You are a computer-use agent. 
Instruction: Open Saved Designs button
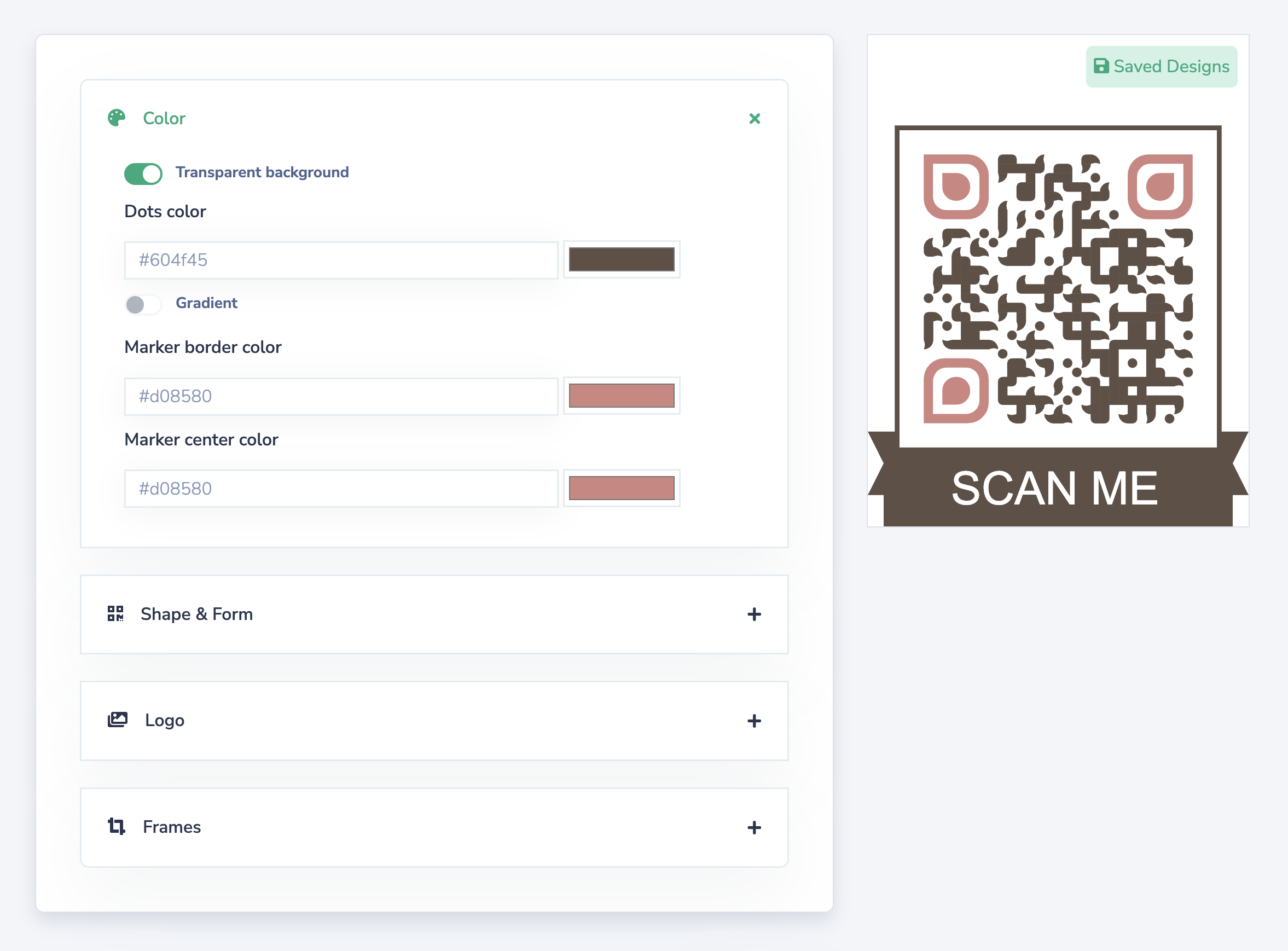1162,67
